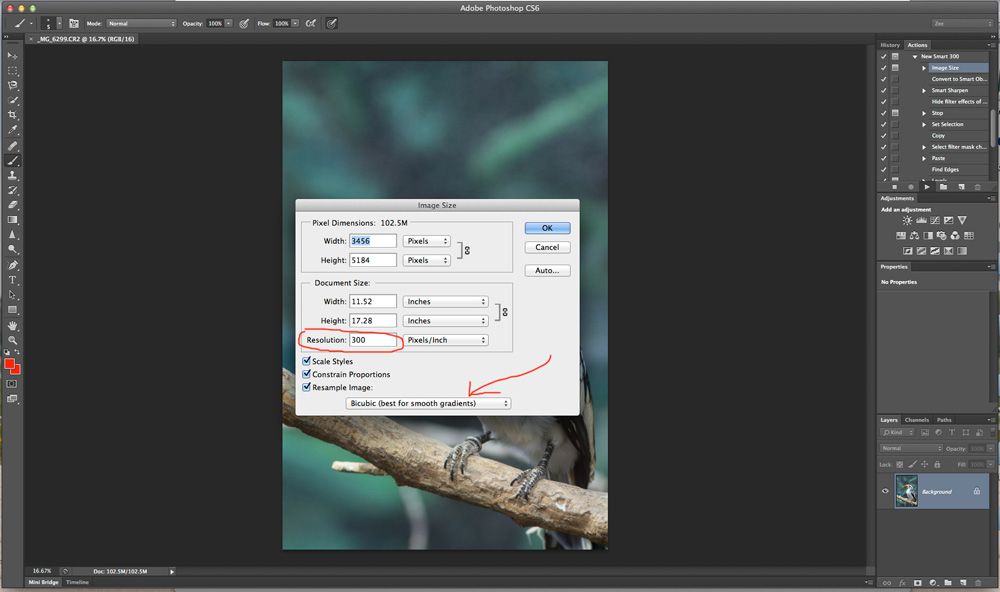Click the Auto... button
The image size is (1000, 592).
tap(547, 271)
